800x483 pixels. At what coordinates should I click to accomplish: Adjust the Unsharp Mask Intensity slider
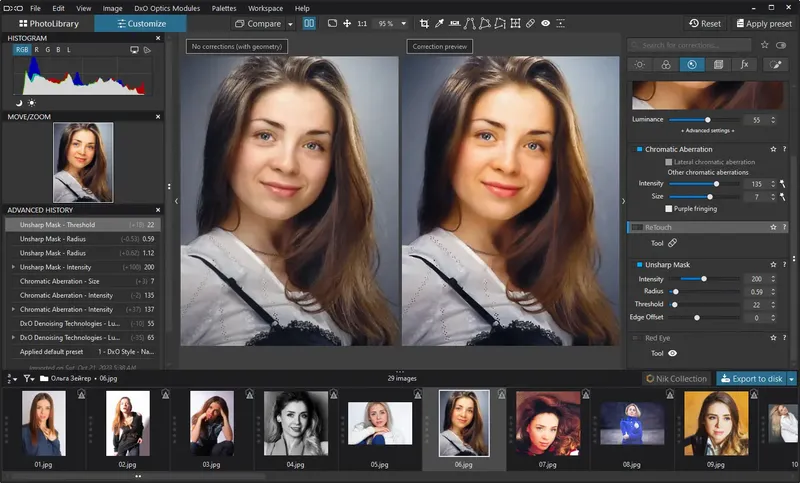coord(704,279)
